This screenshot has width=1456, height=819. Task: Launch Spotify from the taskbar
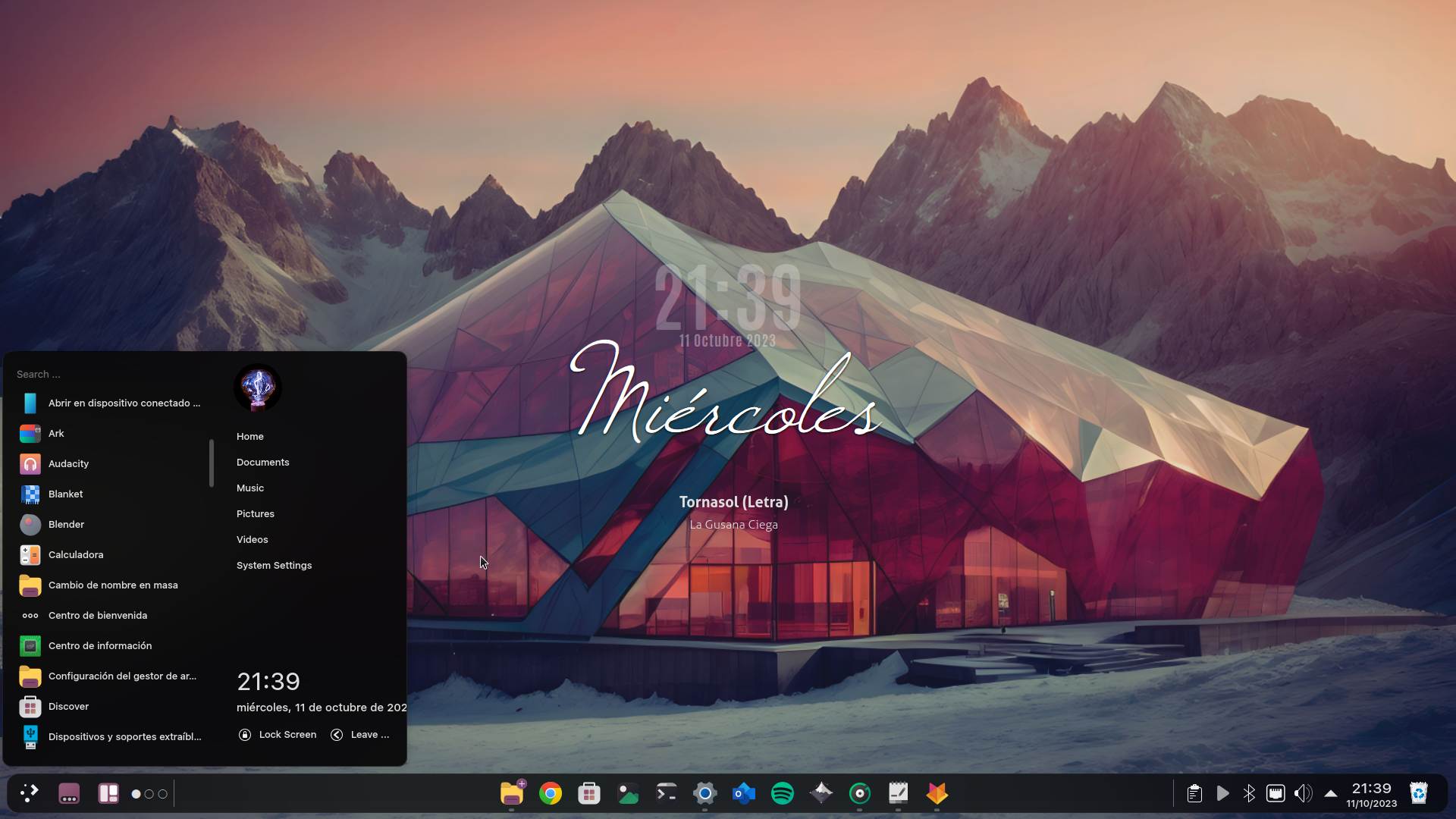[782, 793]
